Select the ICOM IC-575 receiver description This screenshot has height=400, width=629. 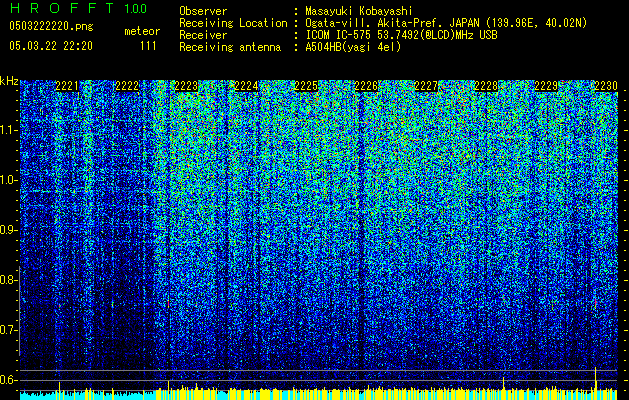click(401, 35)
